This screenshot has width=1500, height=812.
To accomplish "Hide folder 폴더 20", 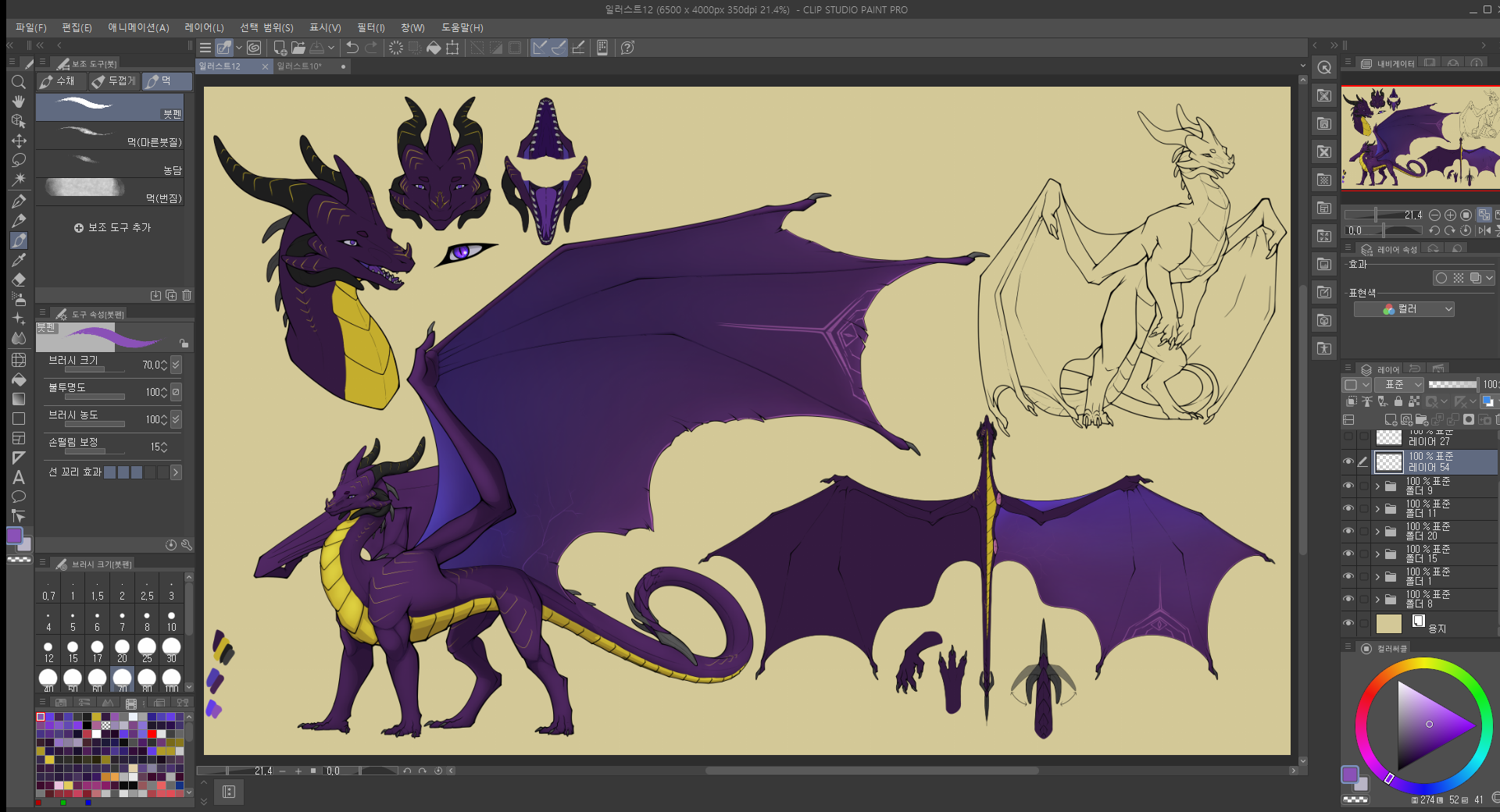I will (1348, 531).
